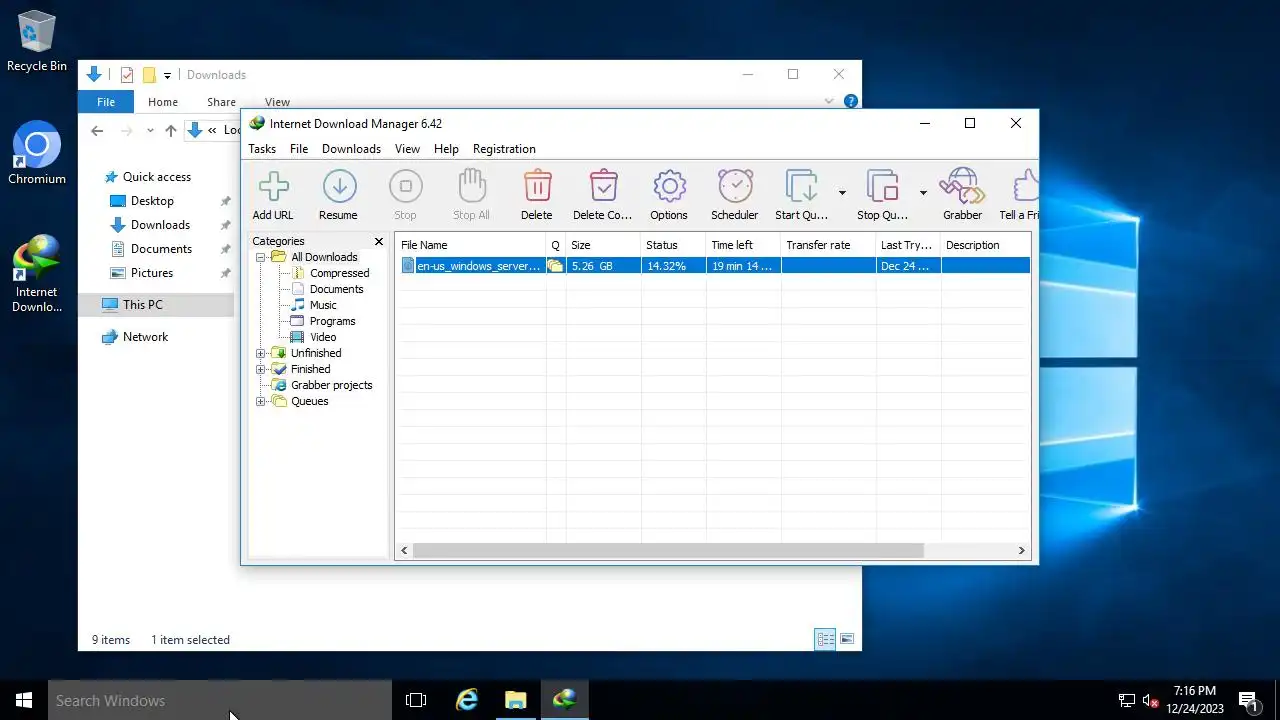
Task: Select the Video category
Action: [323, 337]
